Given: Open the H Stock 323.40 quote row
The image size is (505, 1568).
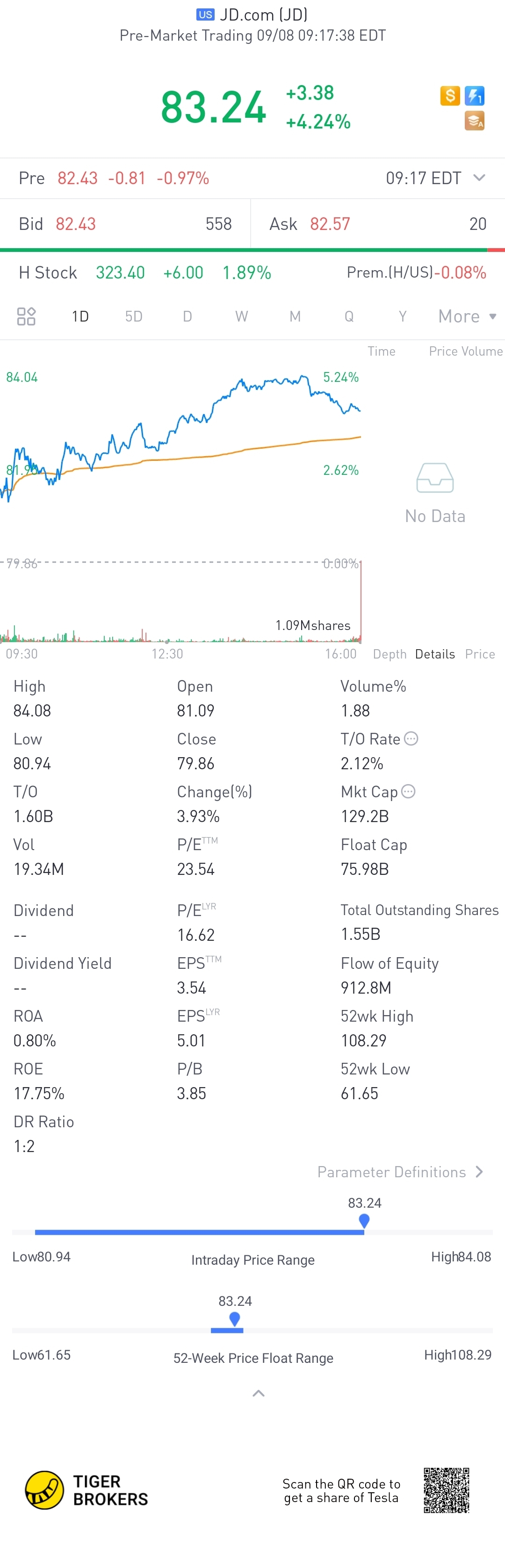Looking at the screenshot, I should [252, 272].
